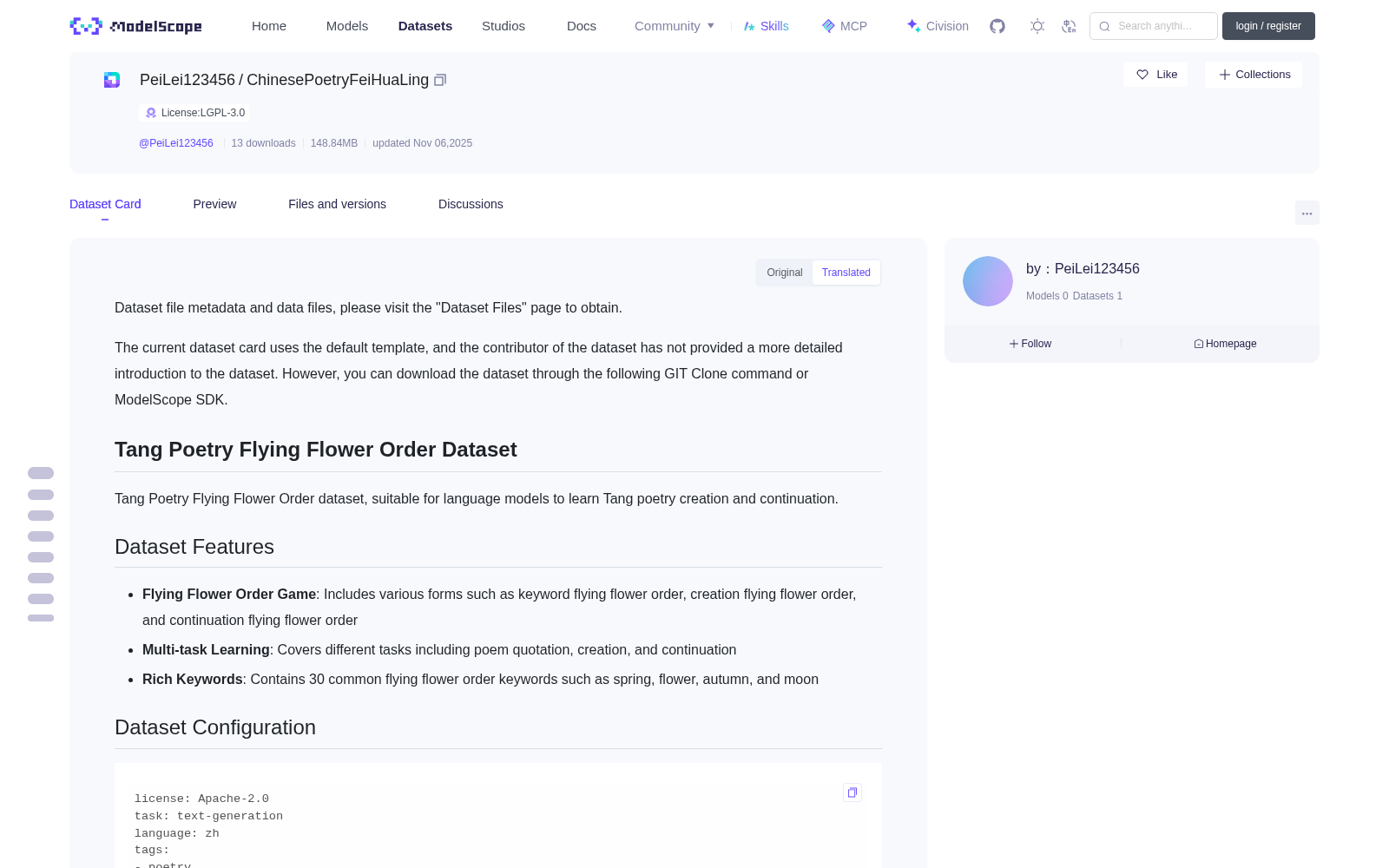
Task: Focus the Search anything input field
Action: tap(1154, 26)
